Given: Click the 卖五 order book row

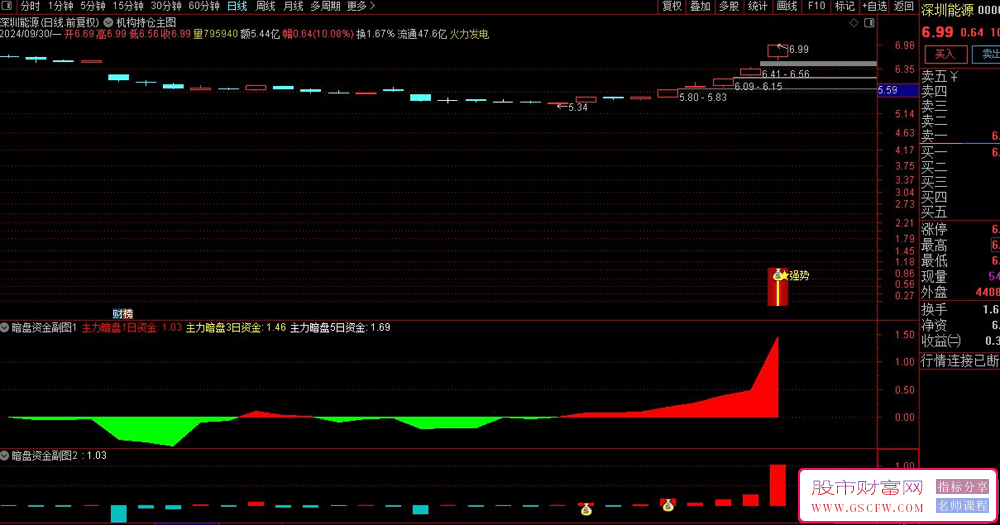Looking at the screenshot, I should 960,77.
